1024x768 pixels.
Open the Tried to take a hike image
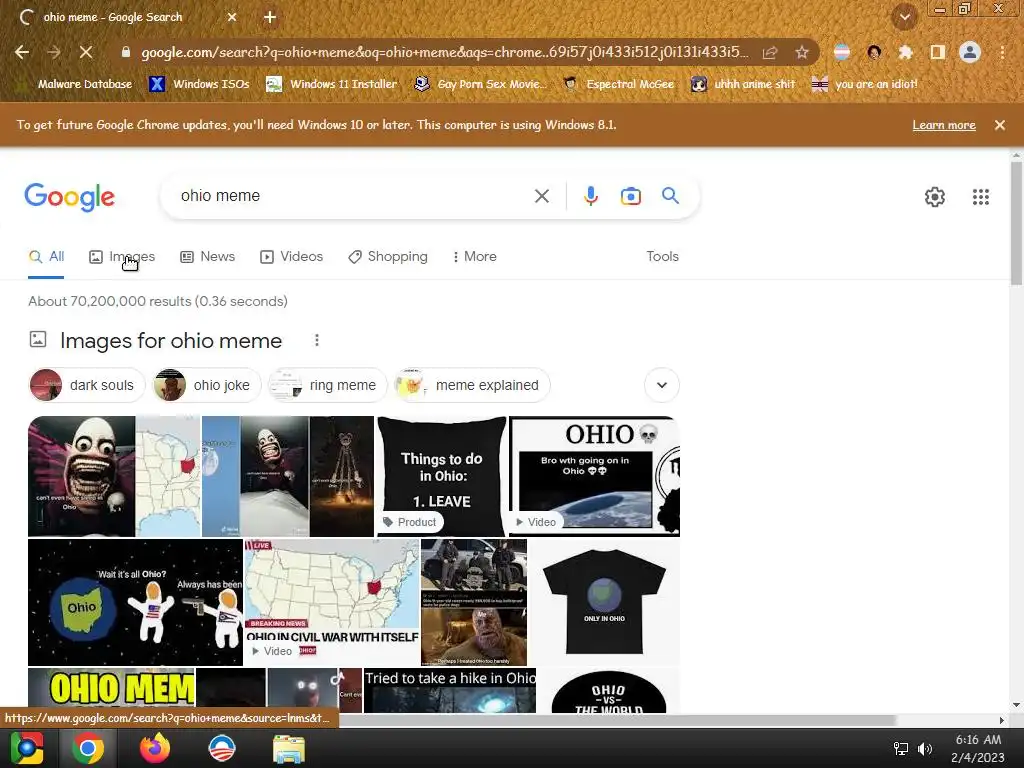pos(450,690)
